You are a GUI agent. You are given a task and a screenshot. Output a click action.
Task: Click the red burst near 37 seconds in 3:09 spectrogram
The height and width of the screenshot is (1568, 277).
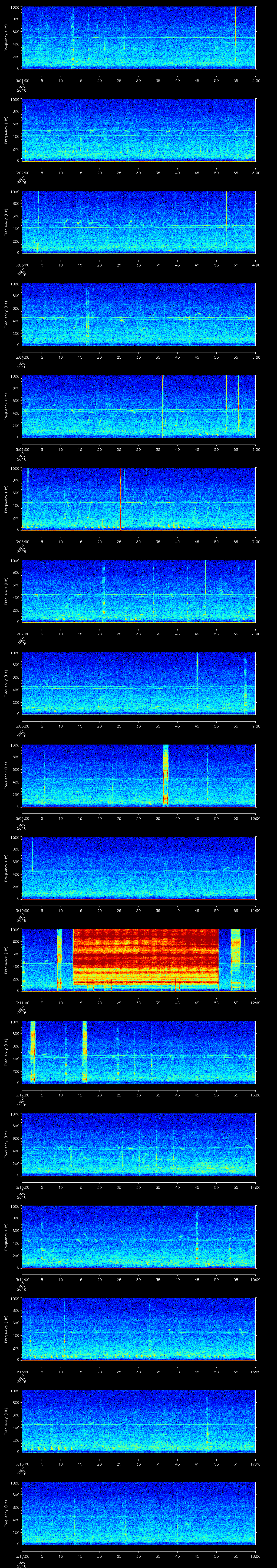165,774
